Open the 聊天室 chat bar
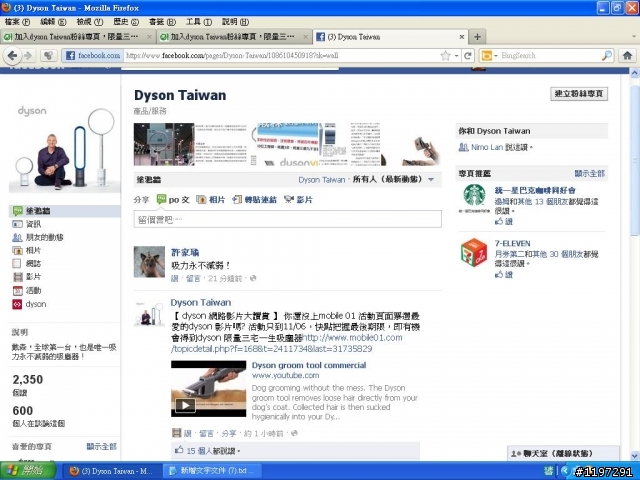The image size is (640, 480). (563, 453)
